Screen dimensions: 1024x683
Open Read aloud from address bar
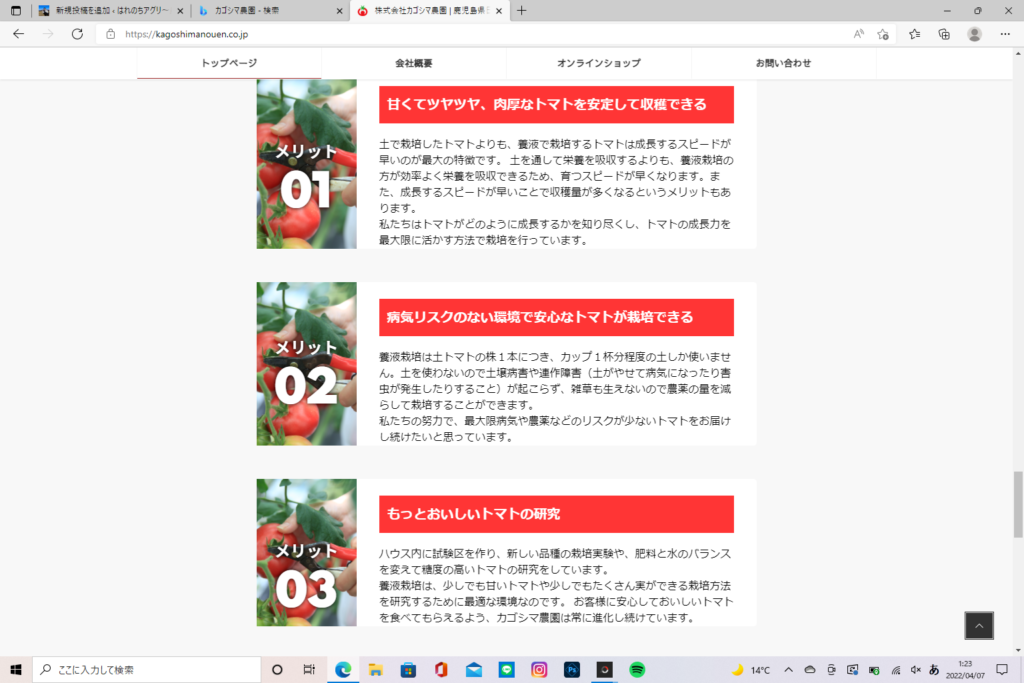point(858,34)
